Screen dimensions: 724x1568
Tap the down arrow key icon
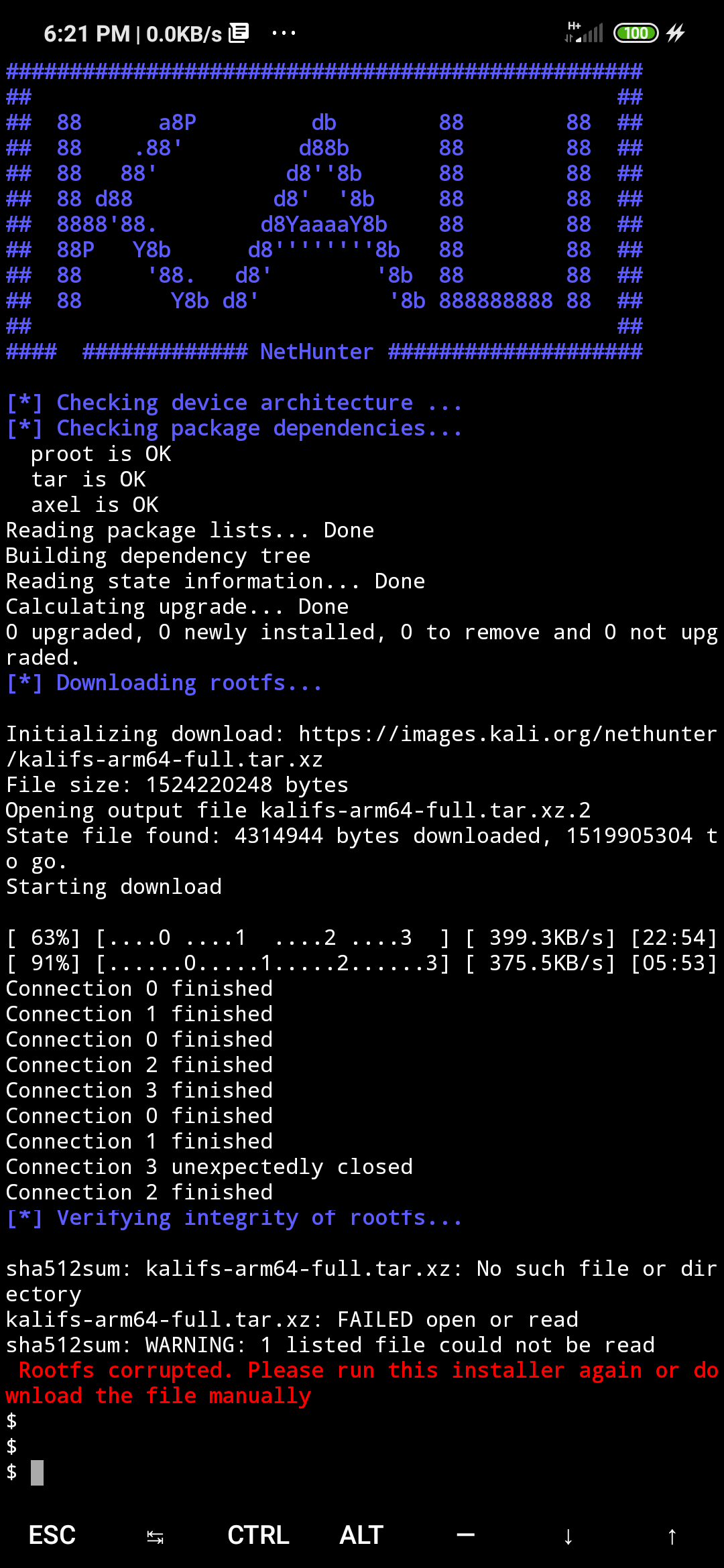tap(568, 1534)
